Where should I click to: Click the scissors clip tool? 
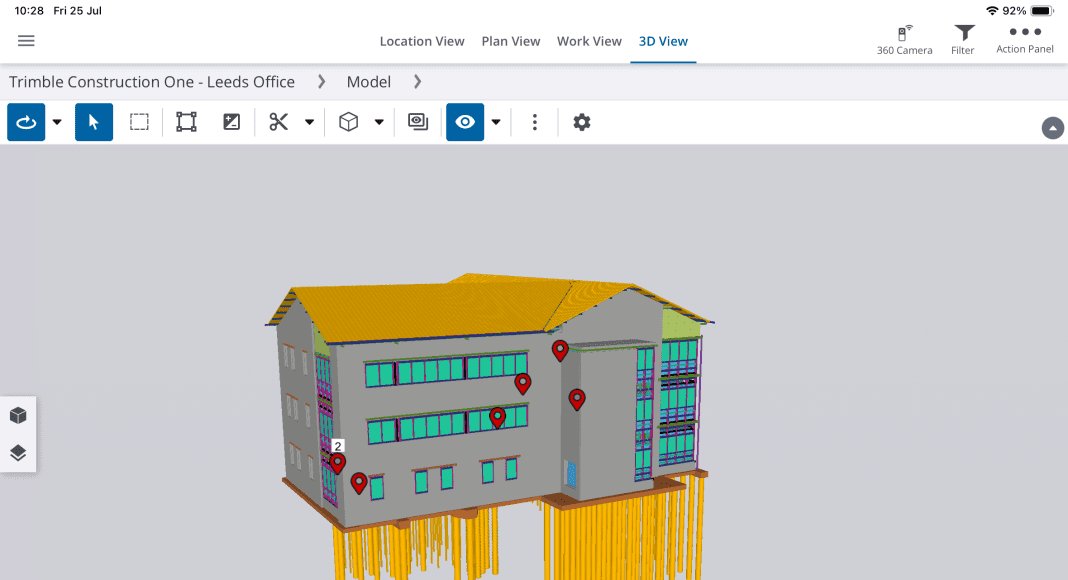click(278, 122)
